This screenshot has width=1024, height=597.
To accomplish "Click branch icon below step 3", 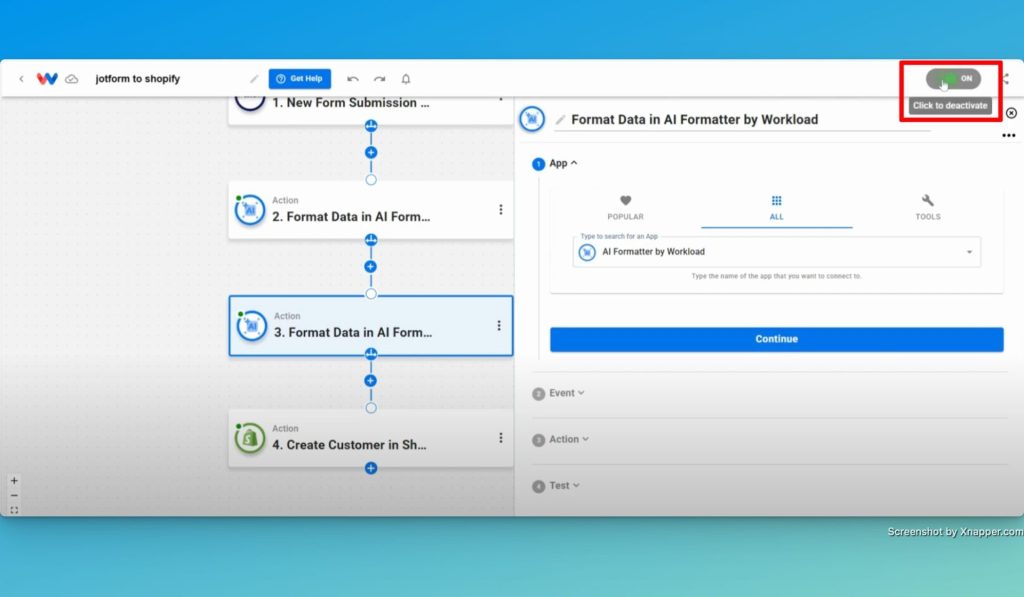I will pos(371,354).
